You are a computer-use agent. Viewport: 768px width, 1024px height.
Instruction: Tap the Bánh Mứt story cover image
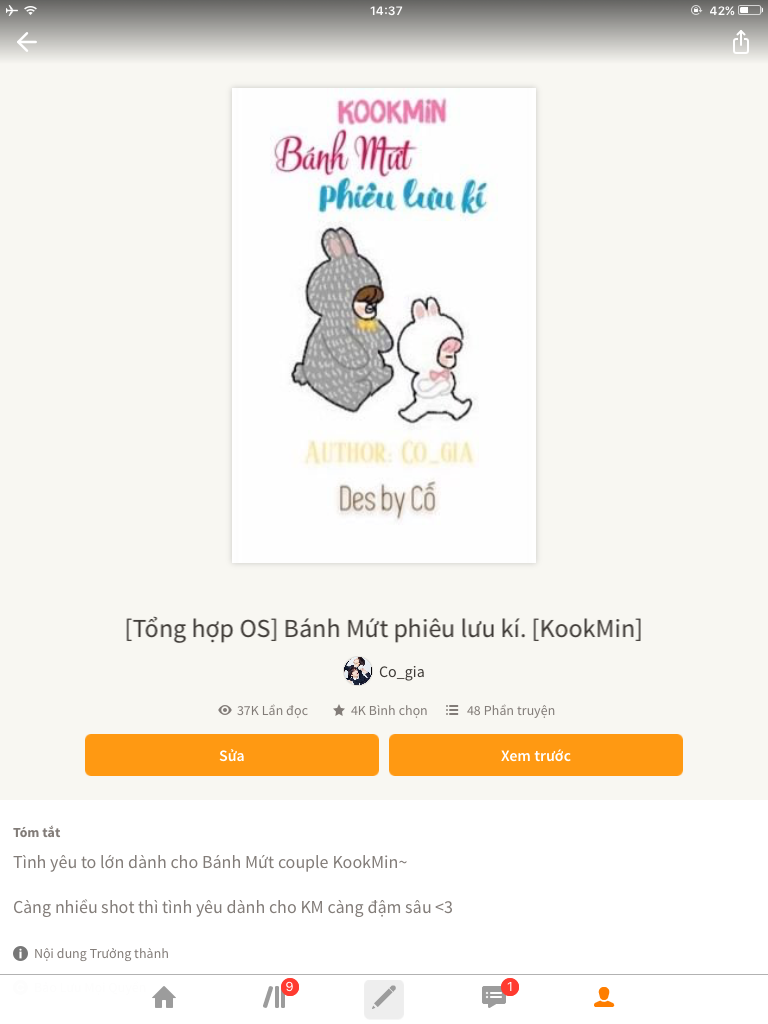pos(384,325)
